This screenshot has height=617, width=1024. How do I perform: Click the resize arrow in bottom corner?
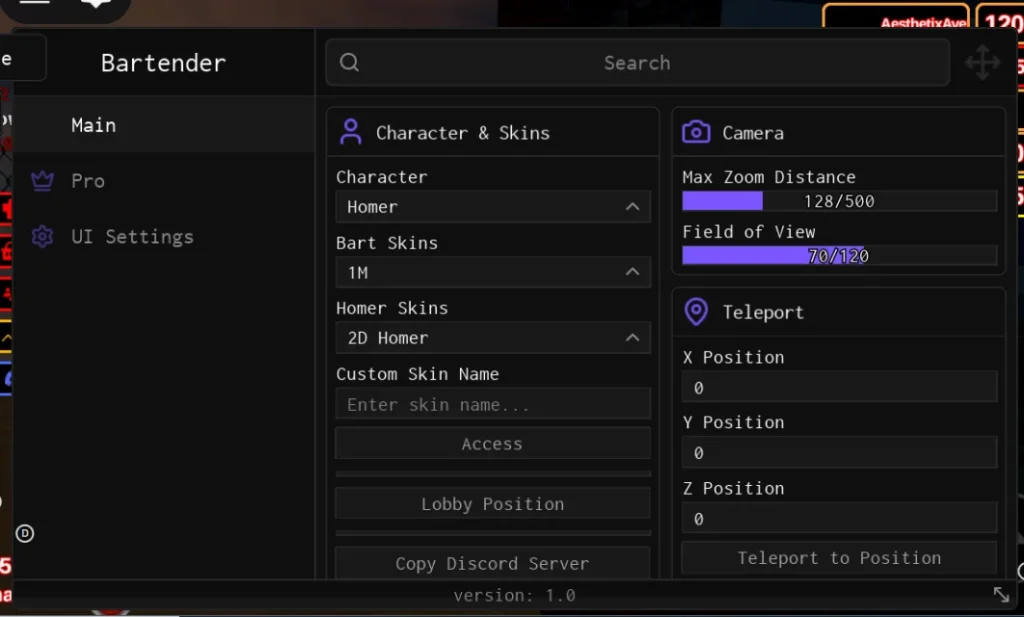1001,594
